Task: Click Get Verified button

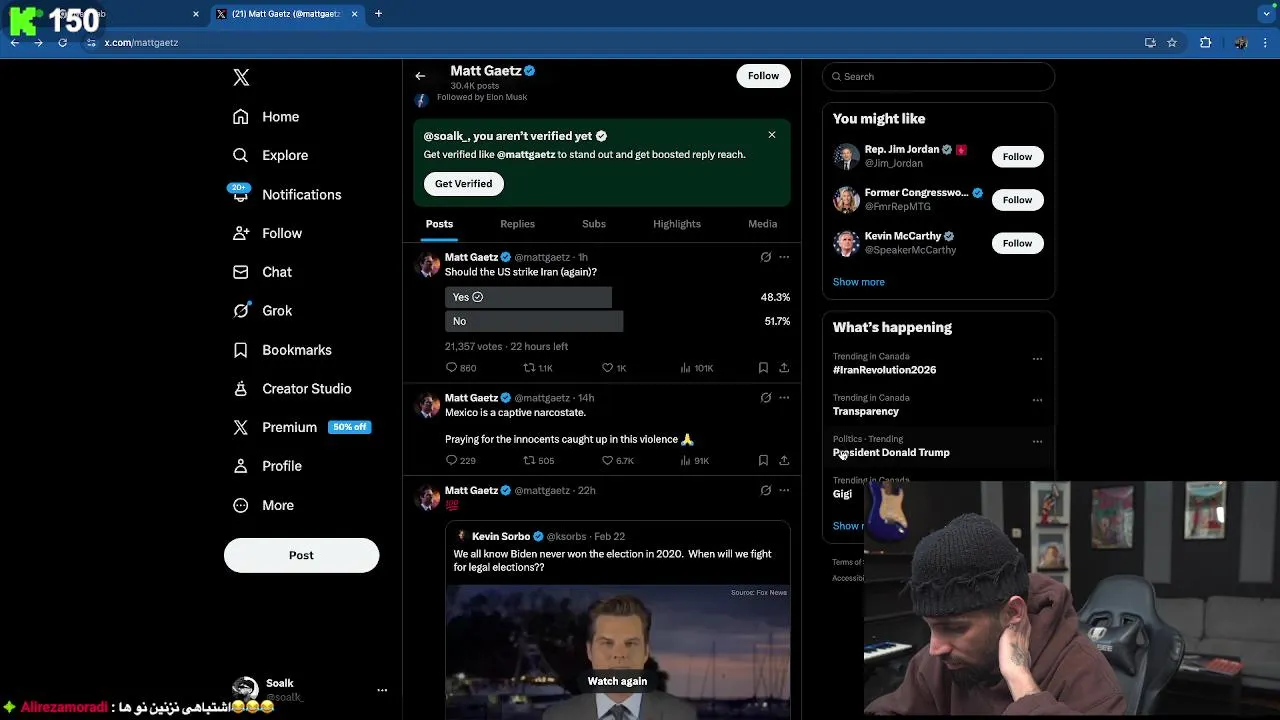Action: (463, 184)
